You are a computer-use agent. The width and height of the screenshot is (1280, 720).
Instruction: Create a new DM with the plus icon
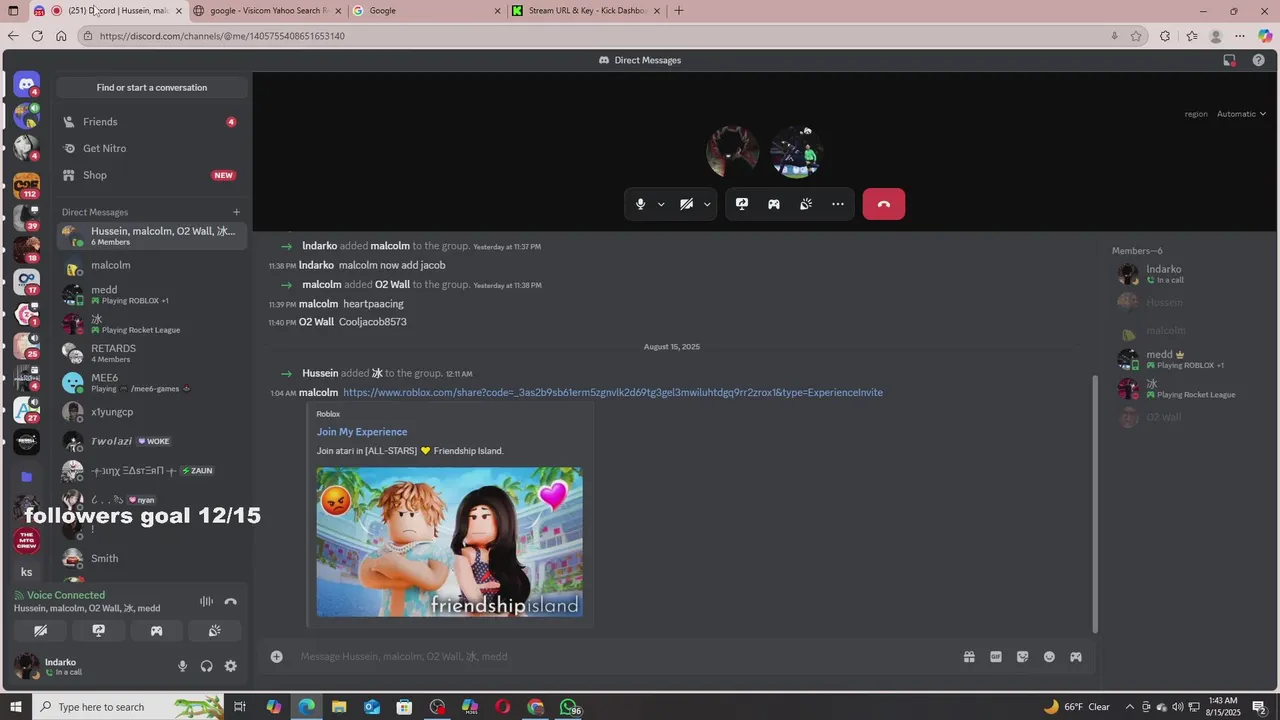(x=237, y=212)
